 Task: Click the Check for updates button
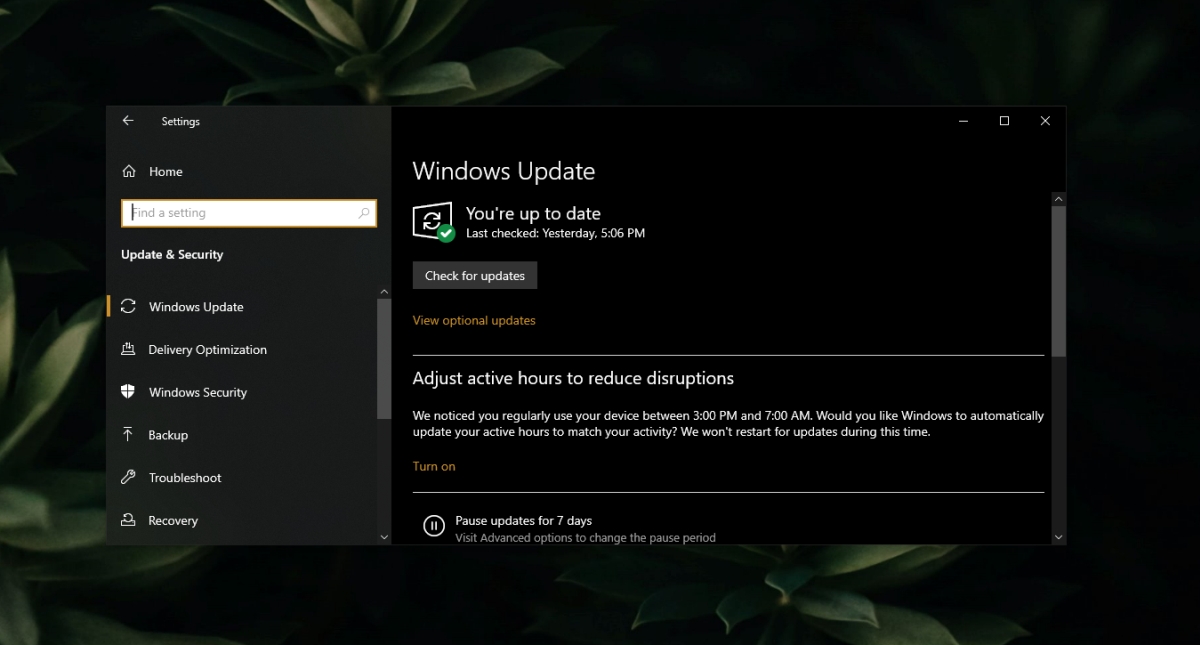tap(475, 276)
